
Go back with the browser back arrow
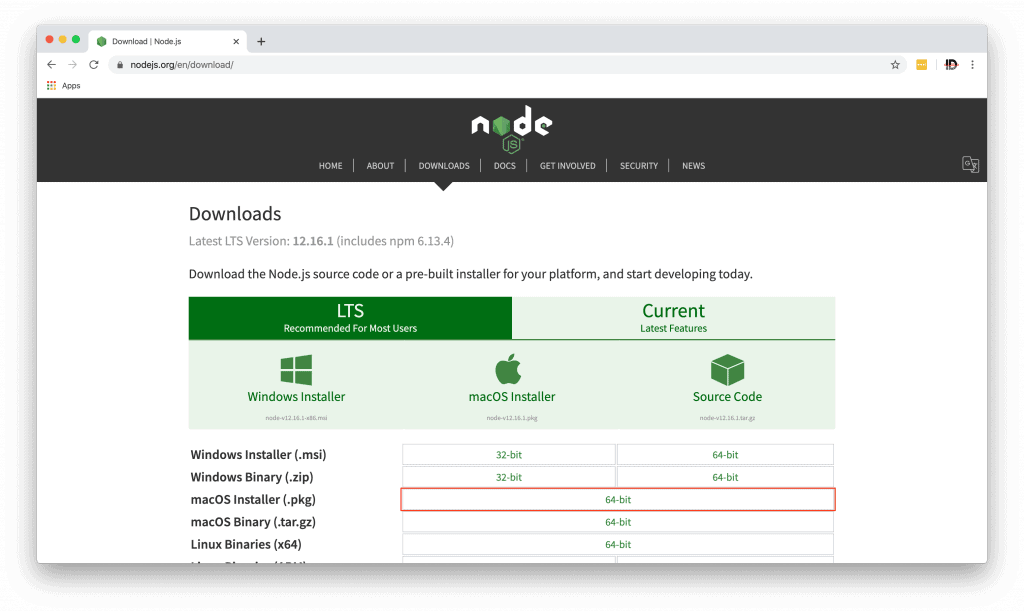pos(52,65)
